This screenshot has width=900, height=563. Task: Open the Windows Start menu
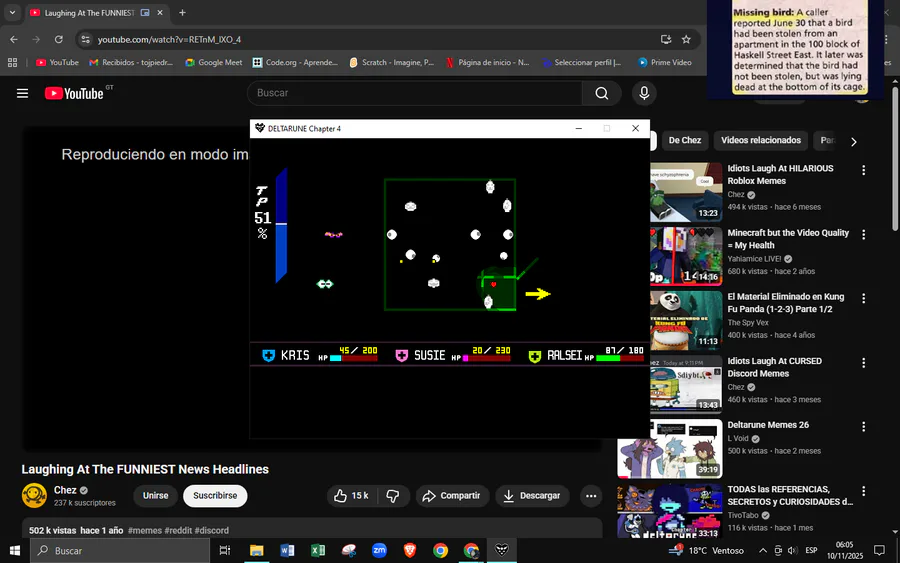click(15, 551)
